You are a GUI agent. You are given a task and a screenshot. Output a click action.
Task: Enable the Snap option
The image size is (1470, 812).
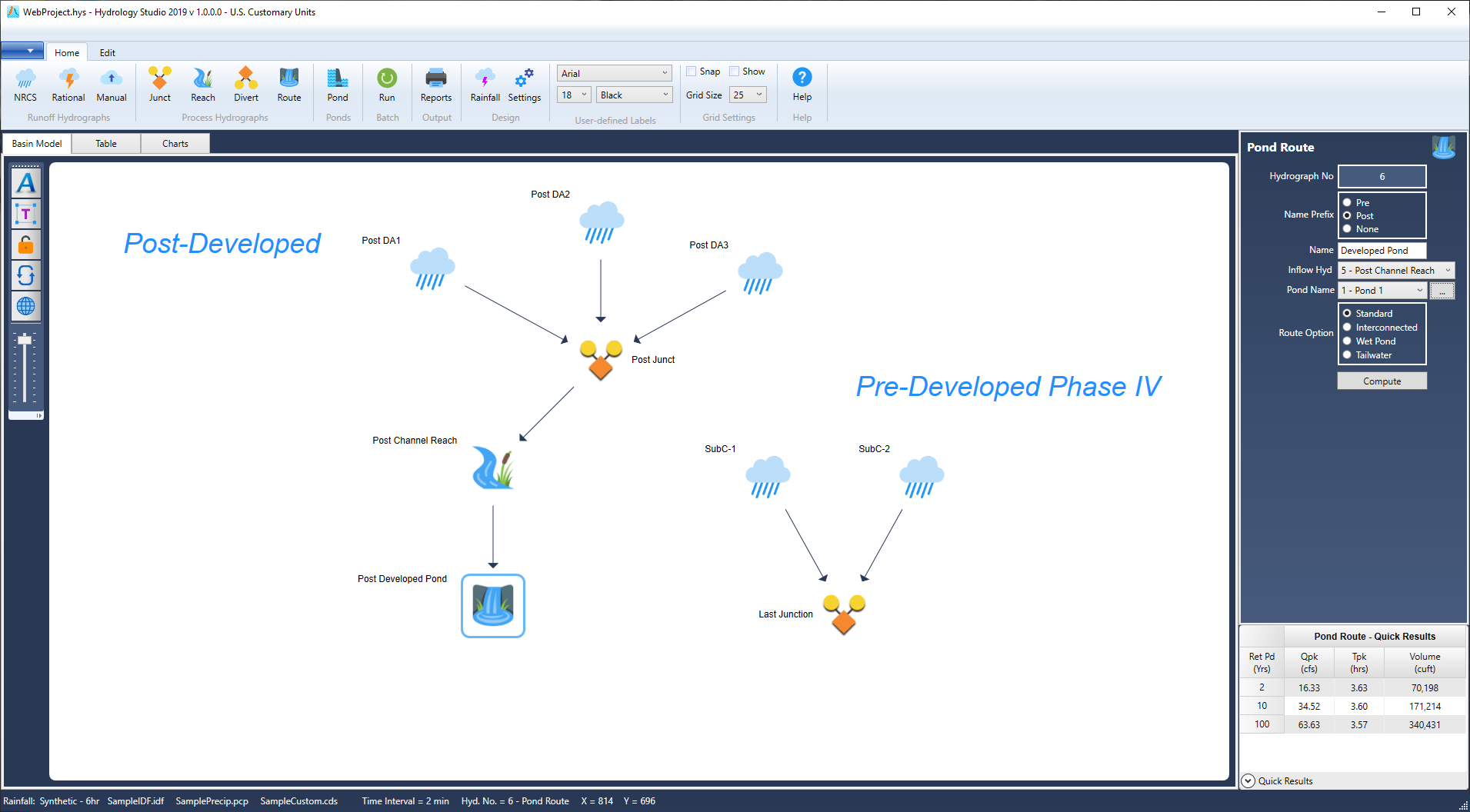692,71
